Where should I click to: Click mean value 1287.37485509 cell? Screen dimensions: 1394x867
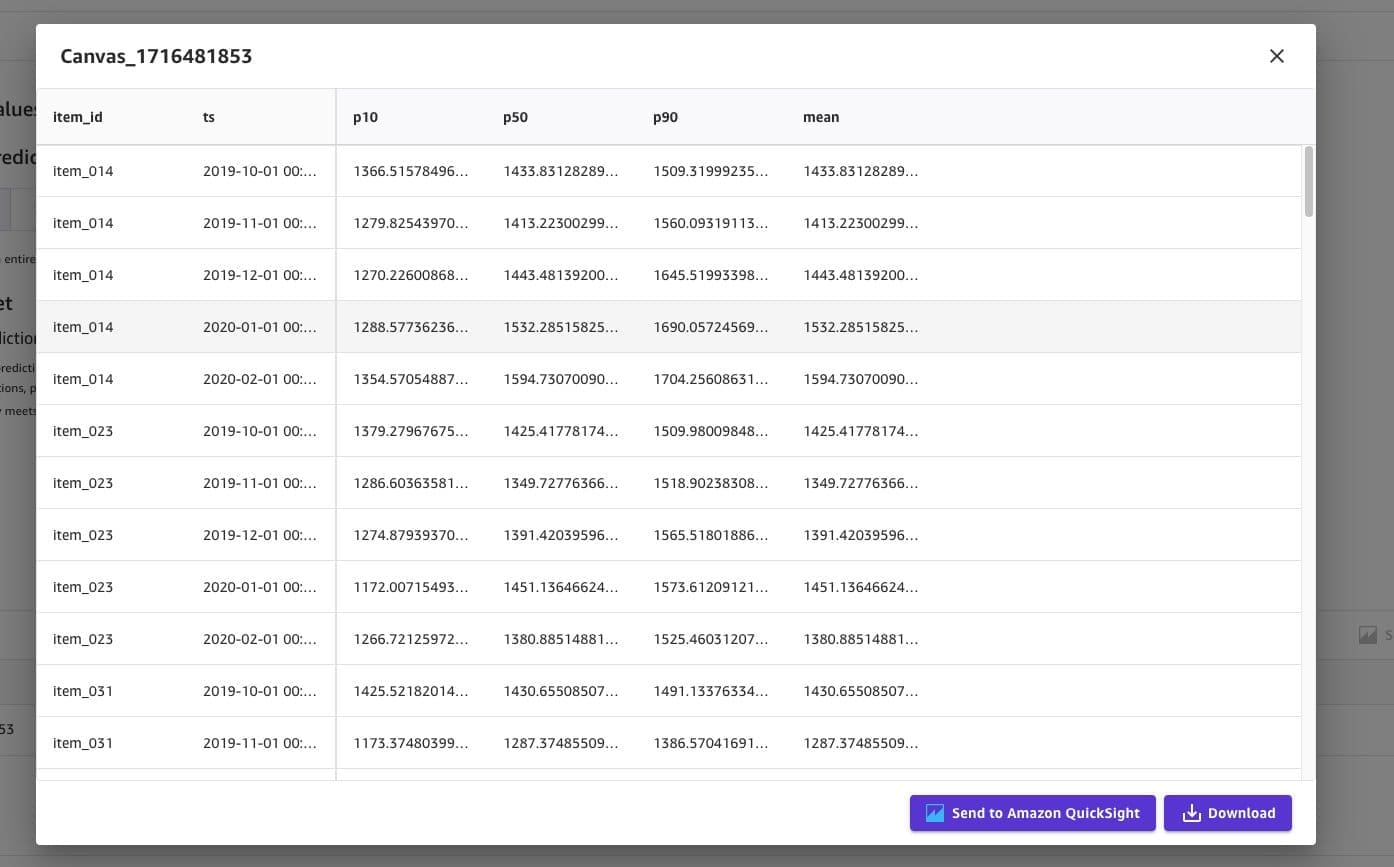(860, 743)
